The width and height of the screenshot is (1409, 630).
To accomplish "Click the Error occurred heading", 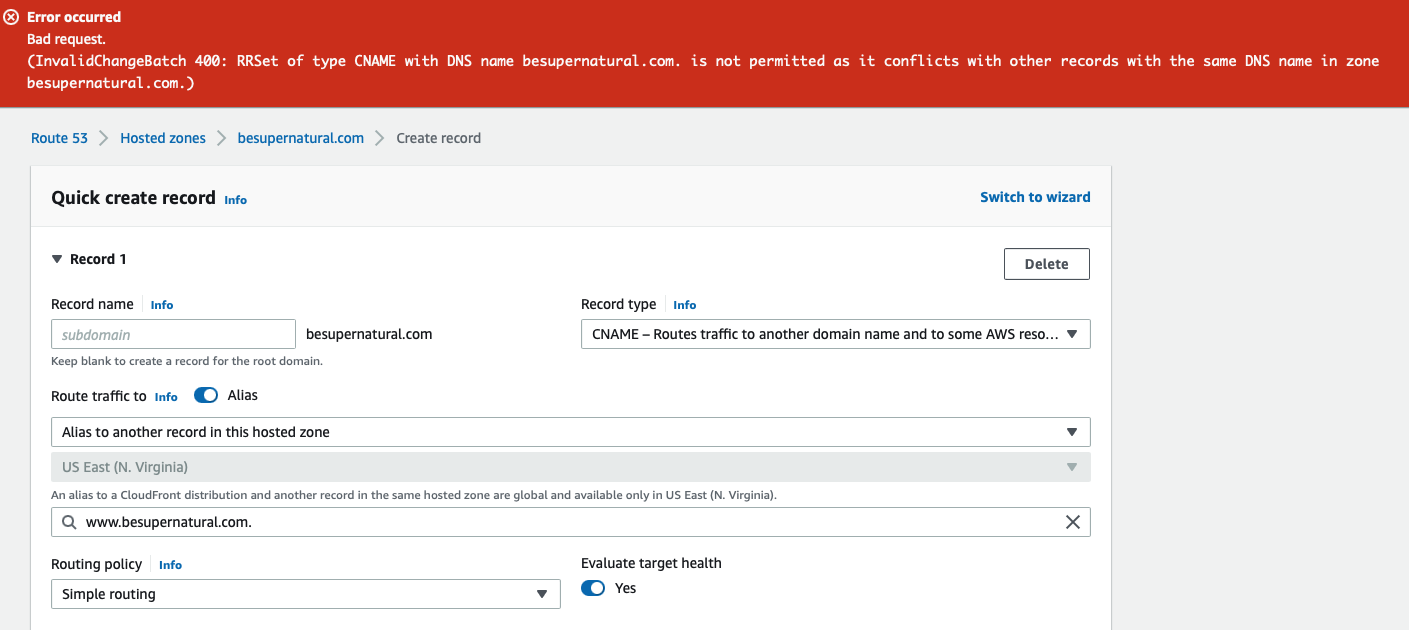I will 74,17.
